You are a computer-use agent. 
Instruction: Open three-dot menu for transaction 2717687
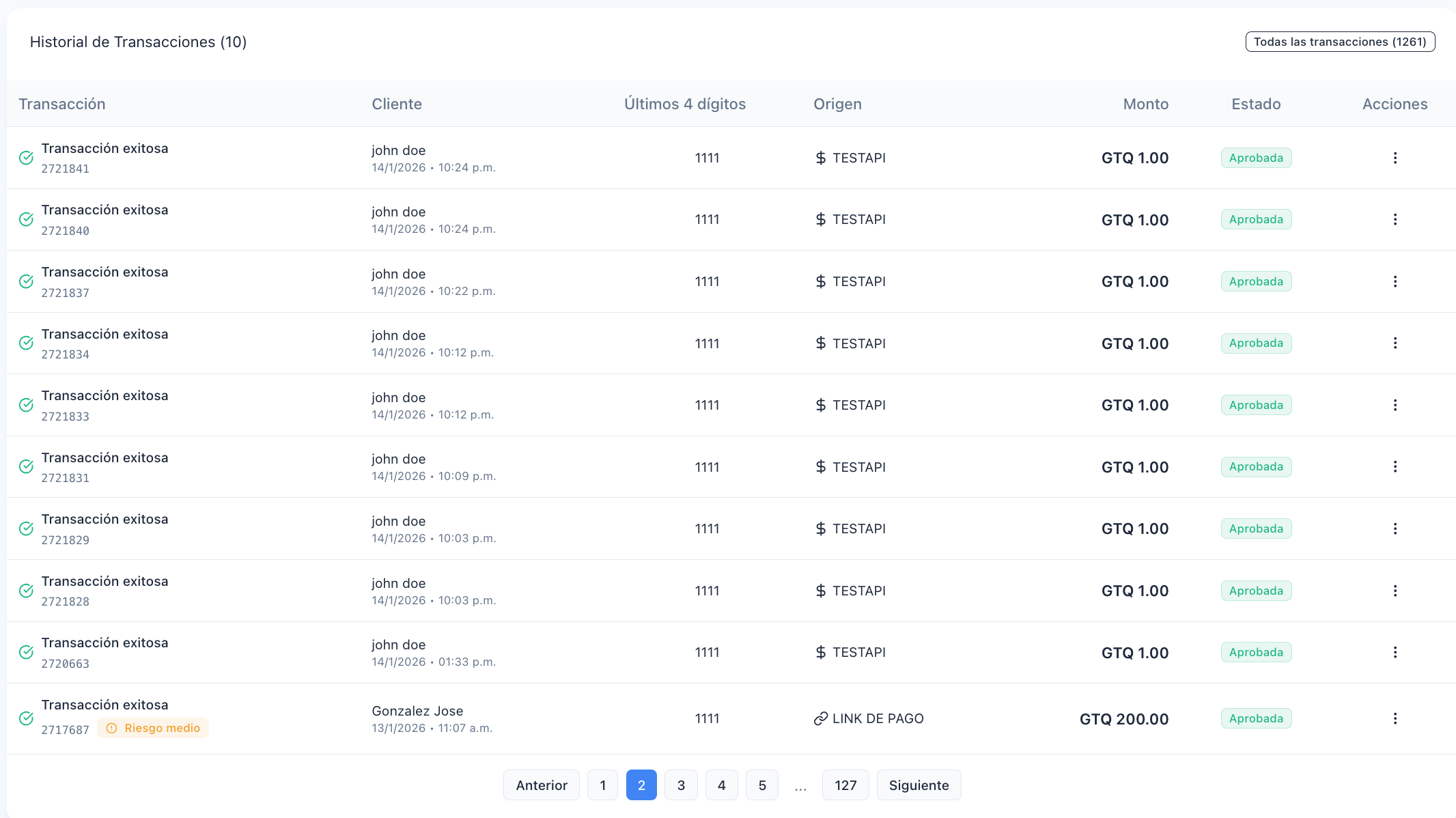(x=1395, y=718)
